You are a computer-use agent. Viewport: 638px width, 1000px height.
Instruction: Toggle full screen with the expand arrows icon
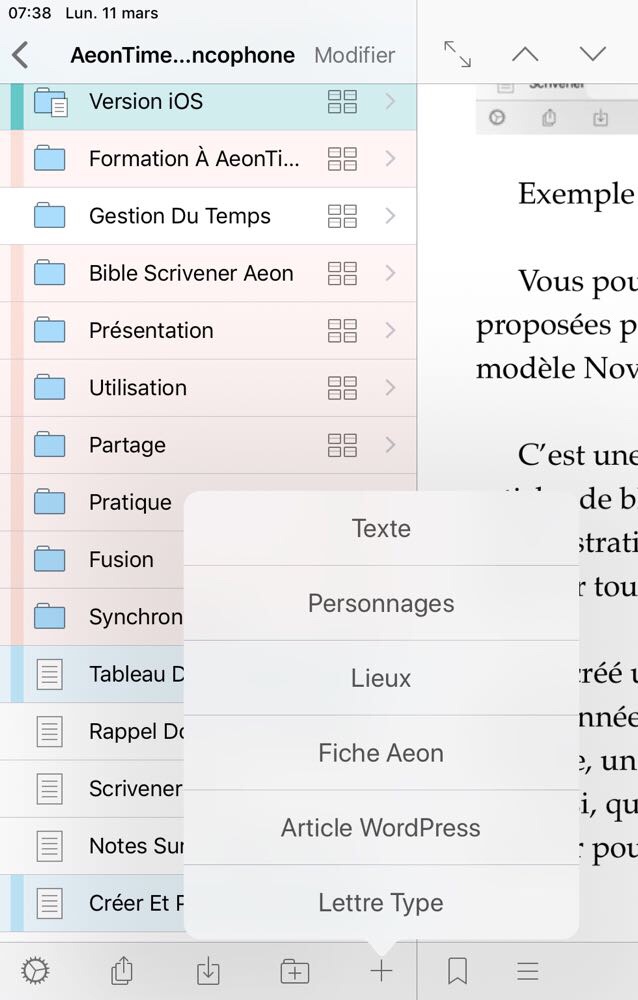[457, 55]
